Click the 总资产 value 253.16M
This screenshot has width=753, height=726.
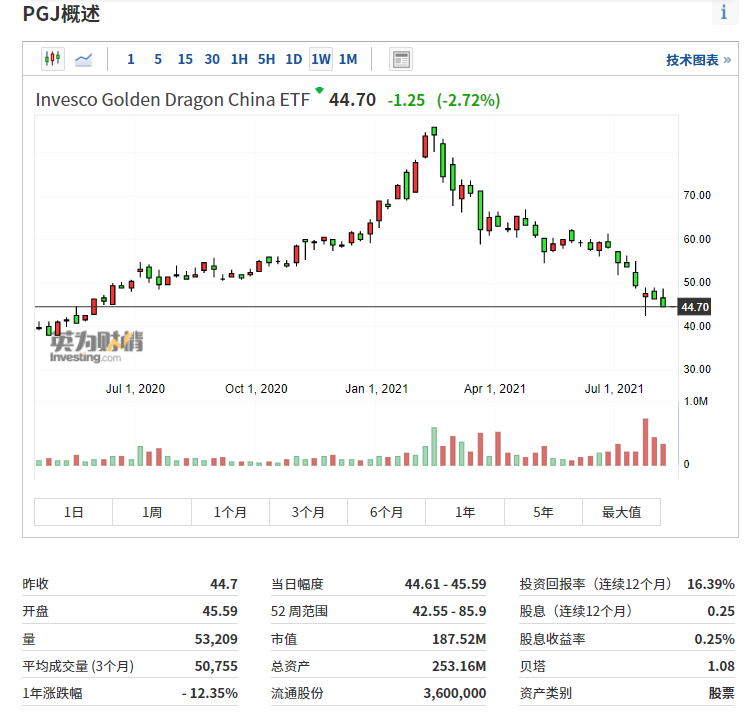[x=459, y=666]
